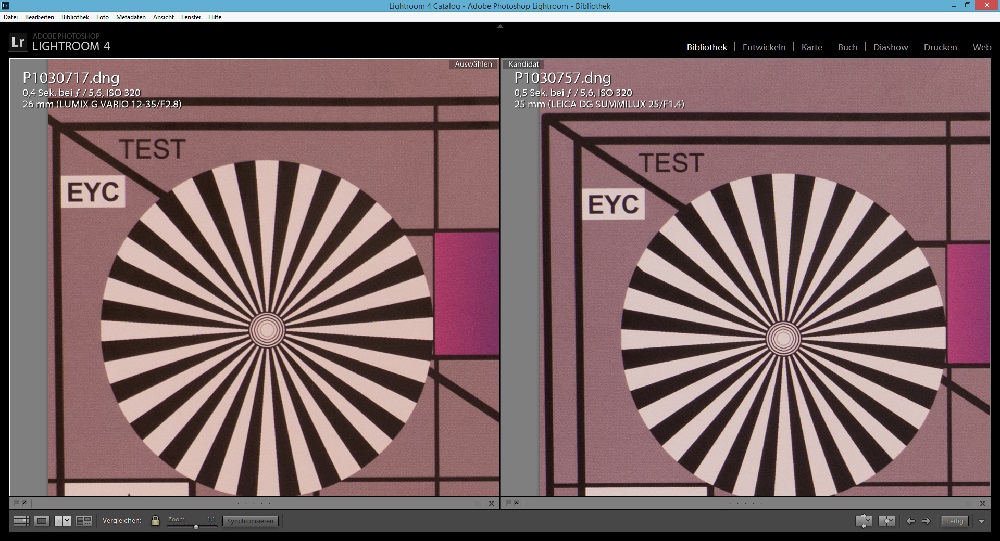Viewport: 1000px width, 541px height.
Task: Toggle the link focus lock icon
Action: tap(155, 521)
